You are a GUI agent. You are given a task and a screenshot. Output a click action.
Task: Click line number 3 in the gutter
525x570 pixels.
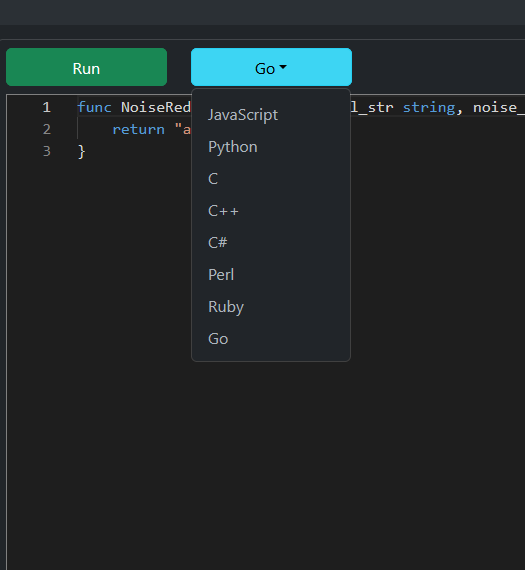pos(47,151)
